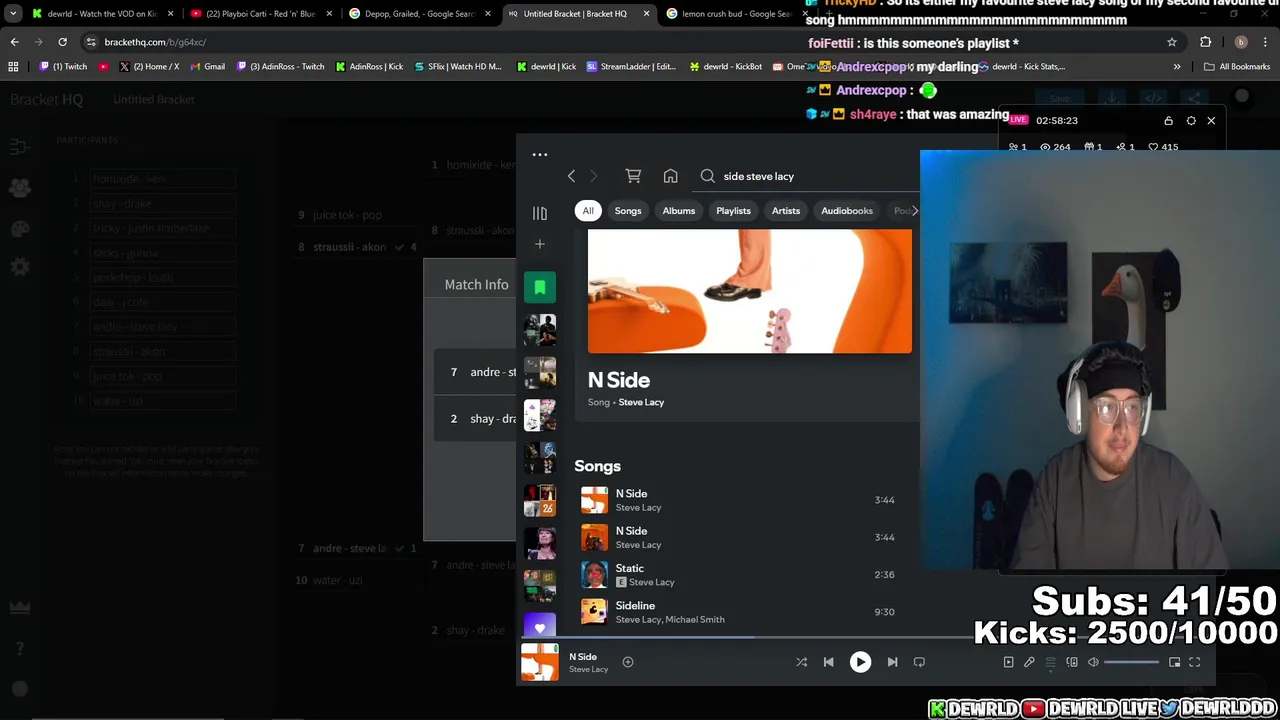Skip to next track
The image size is (1280, 720).
tap(892, 662)
